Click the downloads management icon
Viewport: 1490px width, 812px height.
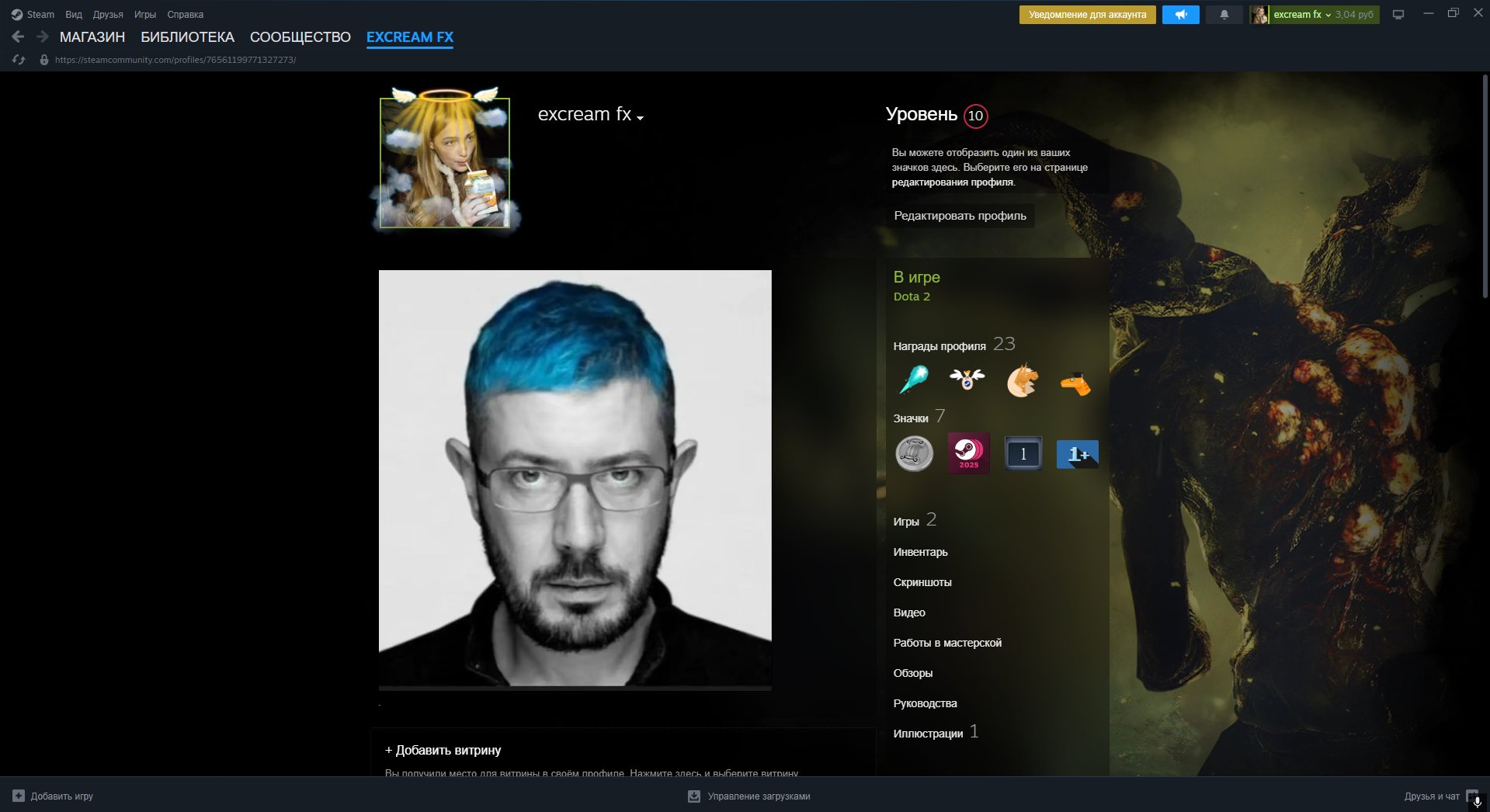pyautogui.click(x=694, y=796)
